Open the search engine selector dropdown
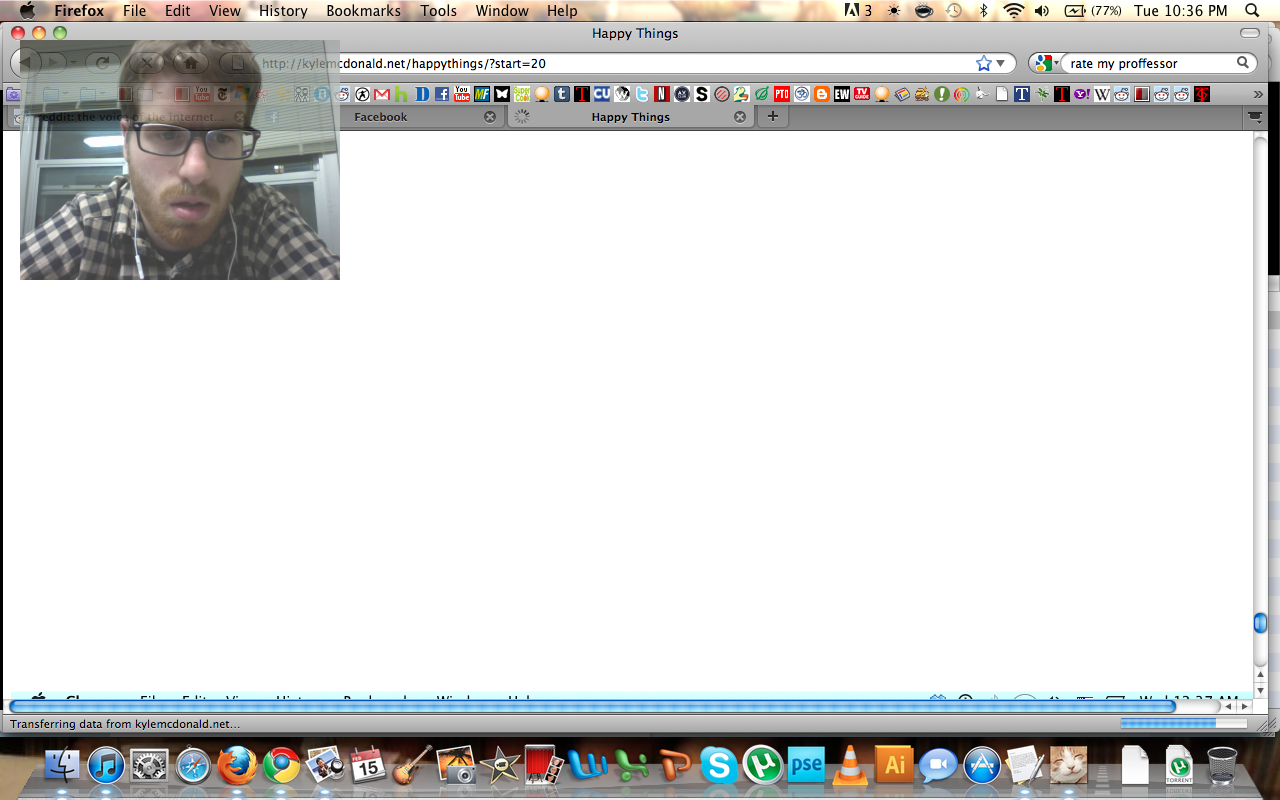Image resolution: width=1280 pixels, height=800 pixels. pyautogui.click(x=1047, y=63)
